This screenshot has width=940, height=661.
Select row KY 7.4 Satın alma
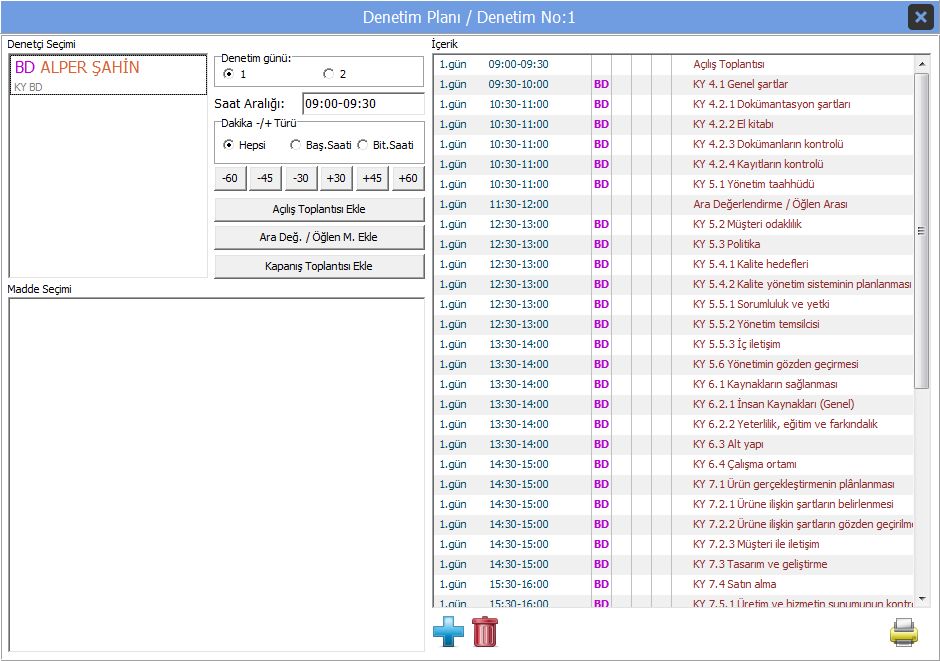(673, 584)
